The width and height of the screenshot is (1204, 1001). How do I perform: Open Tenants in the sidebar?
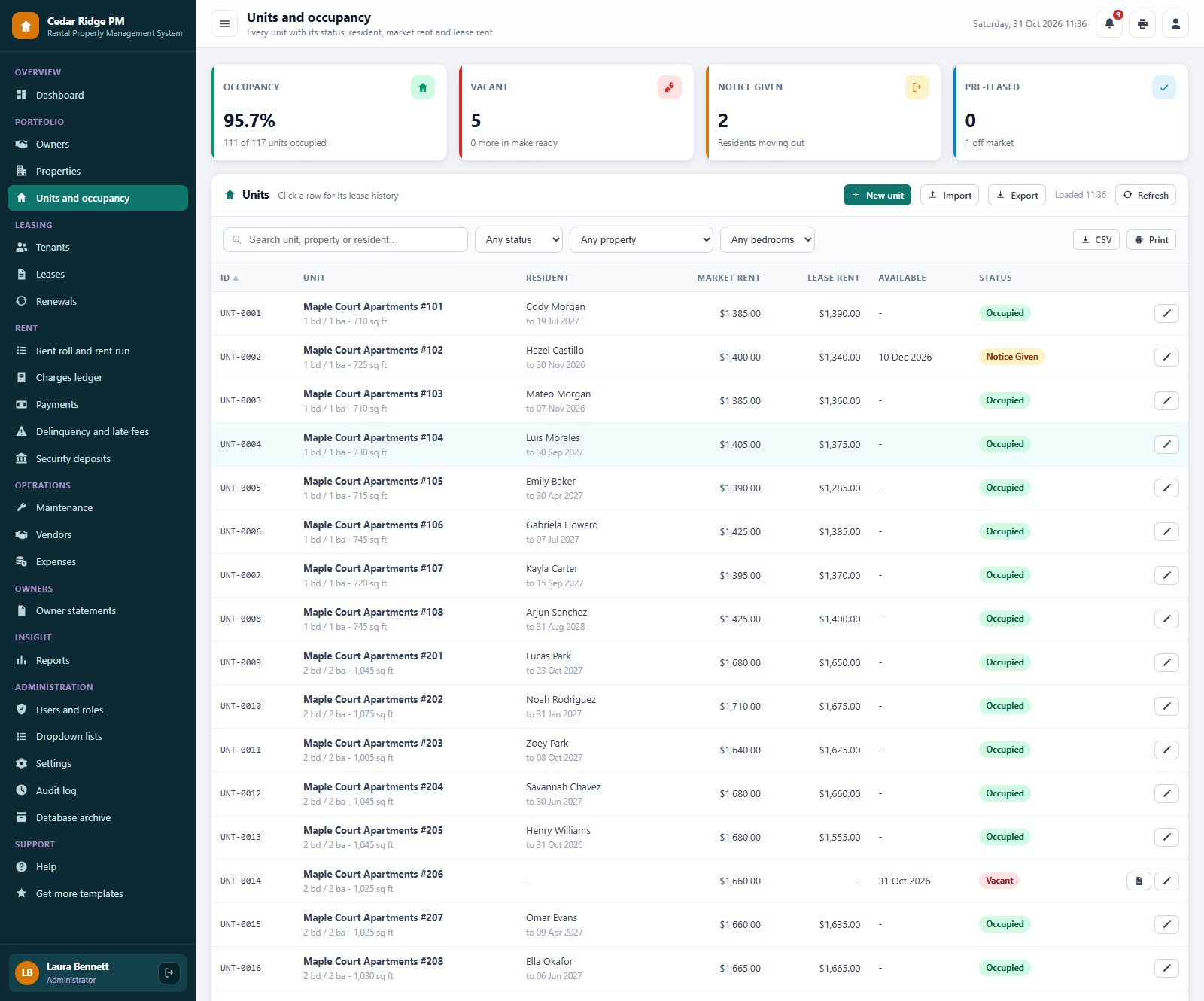[x=98, y=247]
